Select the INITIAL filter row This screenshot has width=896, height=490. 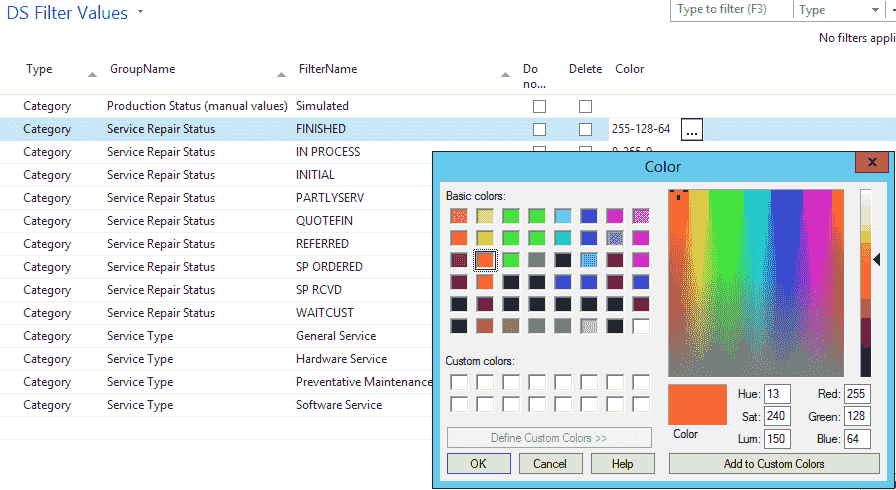click(315, 175)
